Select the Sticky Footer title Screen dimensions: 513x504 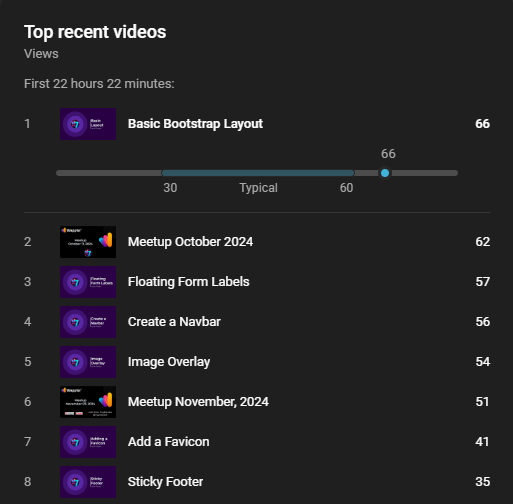pyautogui.click(x=165, y=482)
